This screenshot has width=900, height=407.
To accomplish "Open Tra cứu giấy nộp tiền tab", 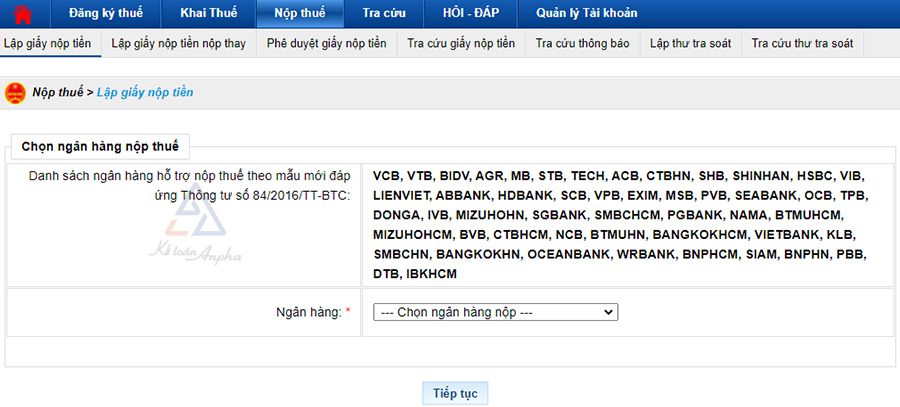I will pyautogui.click(x=461, y=44).
